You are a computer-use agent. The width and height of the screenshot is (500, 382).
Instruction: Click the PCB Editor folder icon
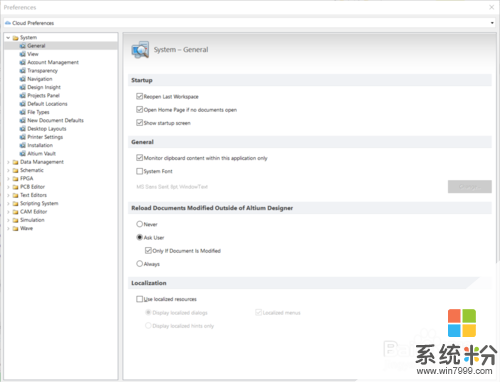tap(15, 187)
